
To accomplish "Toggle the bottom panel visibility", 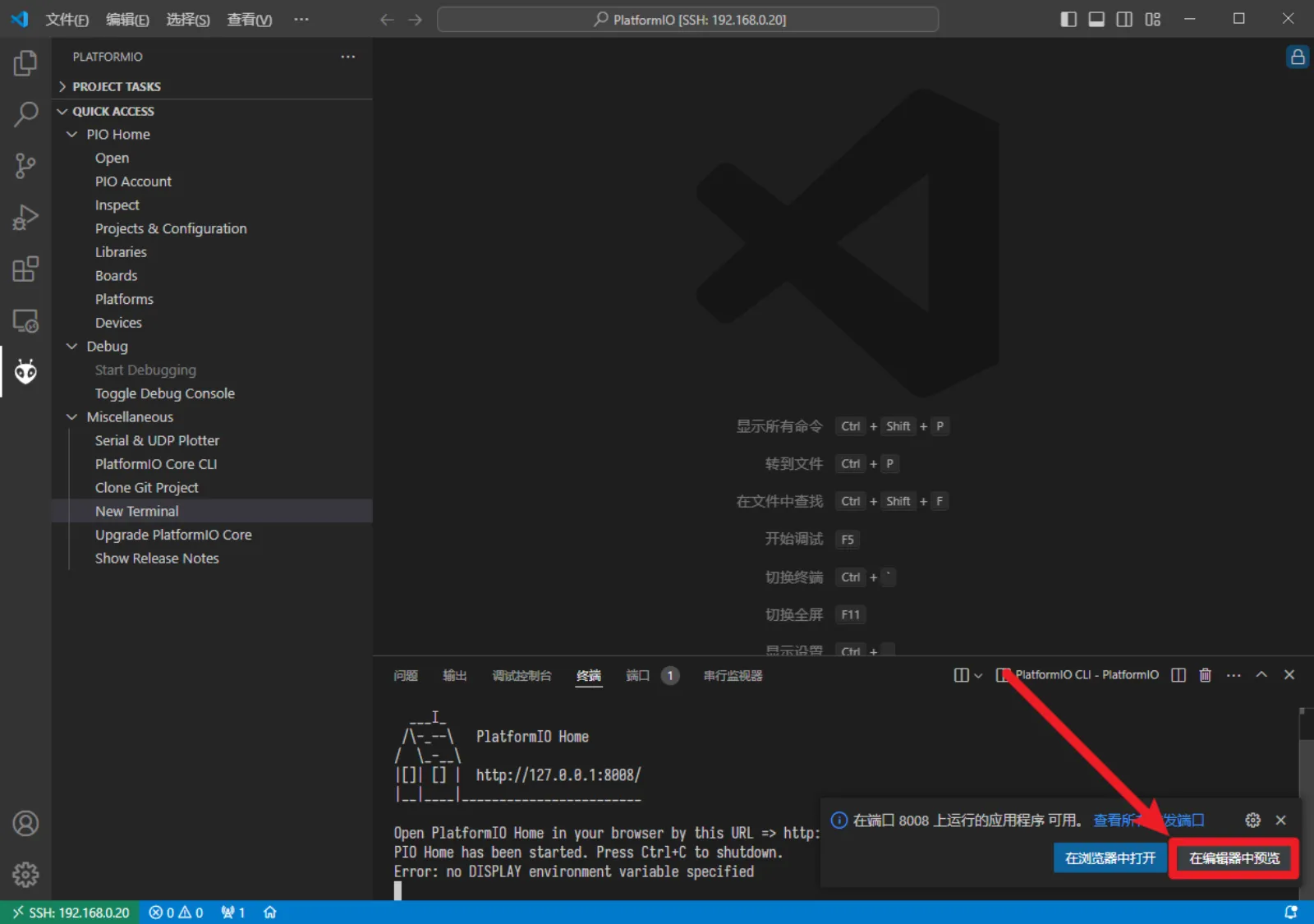I will [x=1096, y=19].
